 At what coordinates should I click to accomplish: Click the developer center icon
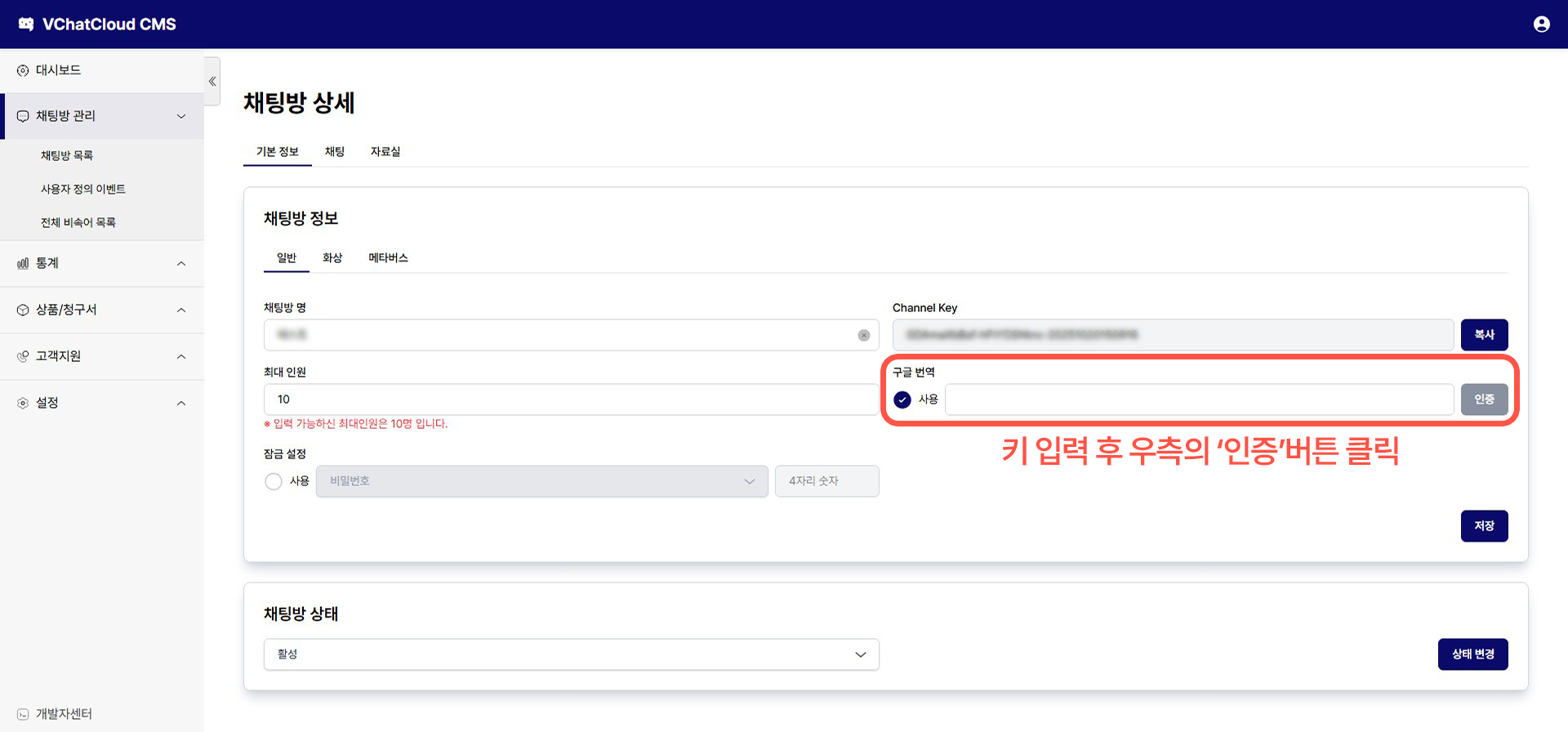(x=23, y=714)
